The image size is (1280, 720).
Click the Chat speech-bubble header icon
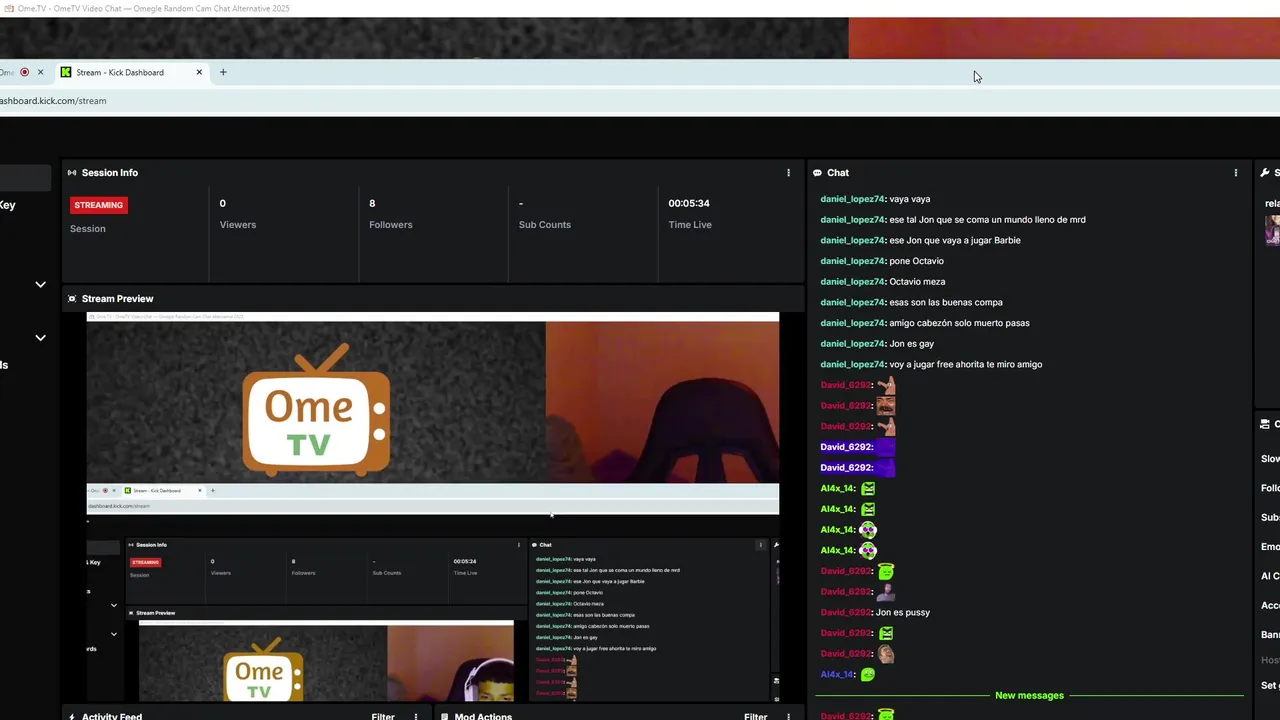[817, 173]
